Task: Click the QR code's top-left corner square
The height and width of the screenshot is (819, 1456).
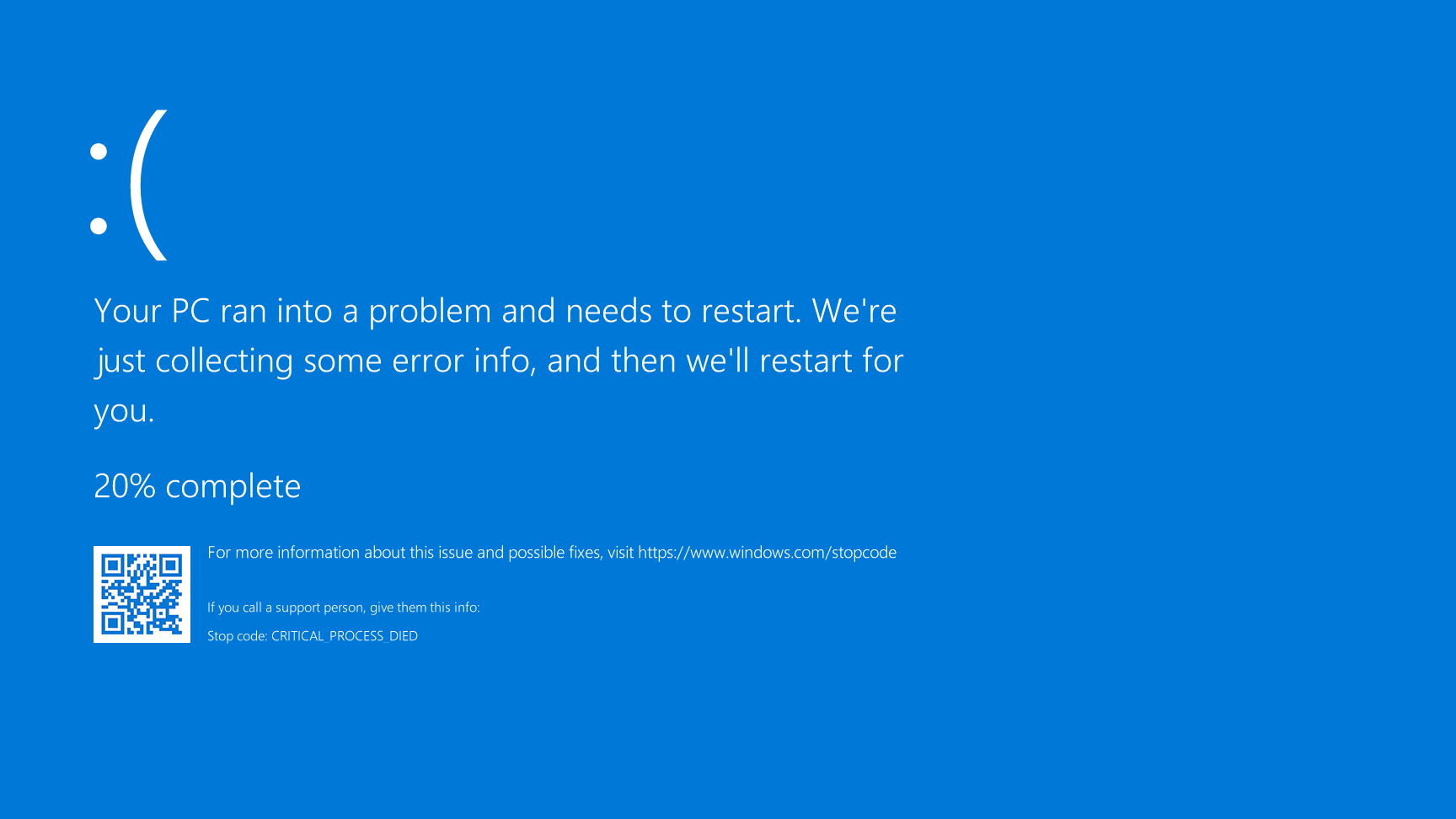Action: click(x=113, y=565)
